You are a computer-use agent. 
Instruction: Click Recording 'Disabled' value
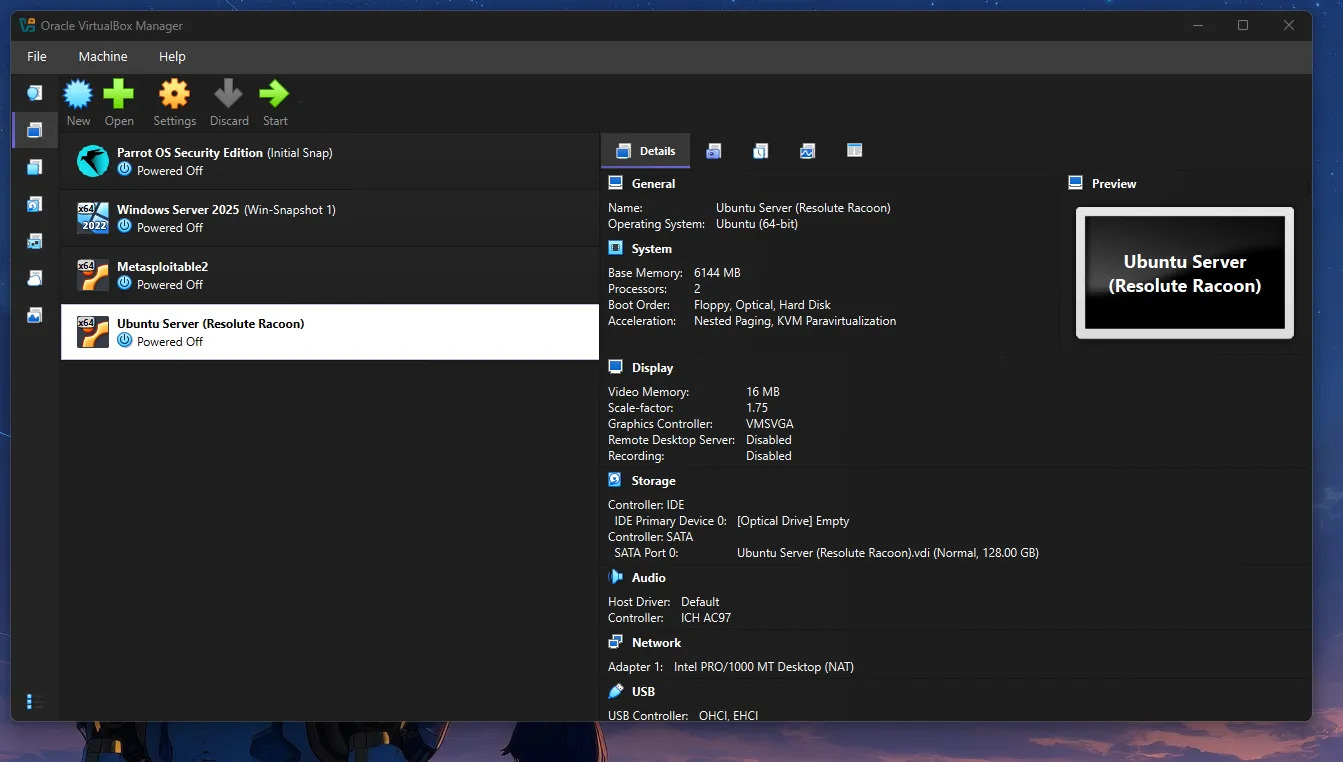[x=769, y=456]
